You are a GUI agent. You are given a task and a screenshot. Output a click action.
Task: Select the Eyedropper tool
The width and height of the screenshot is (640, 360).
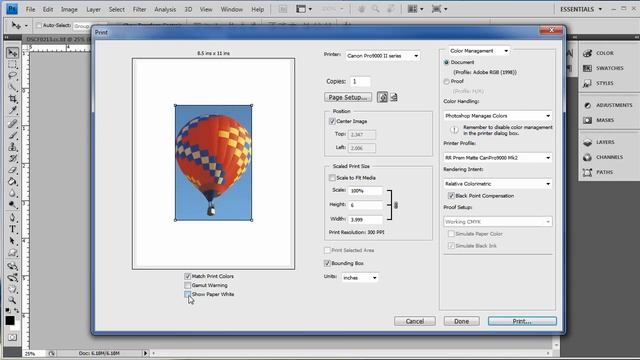pos(13,110)
